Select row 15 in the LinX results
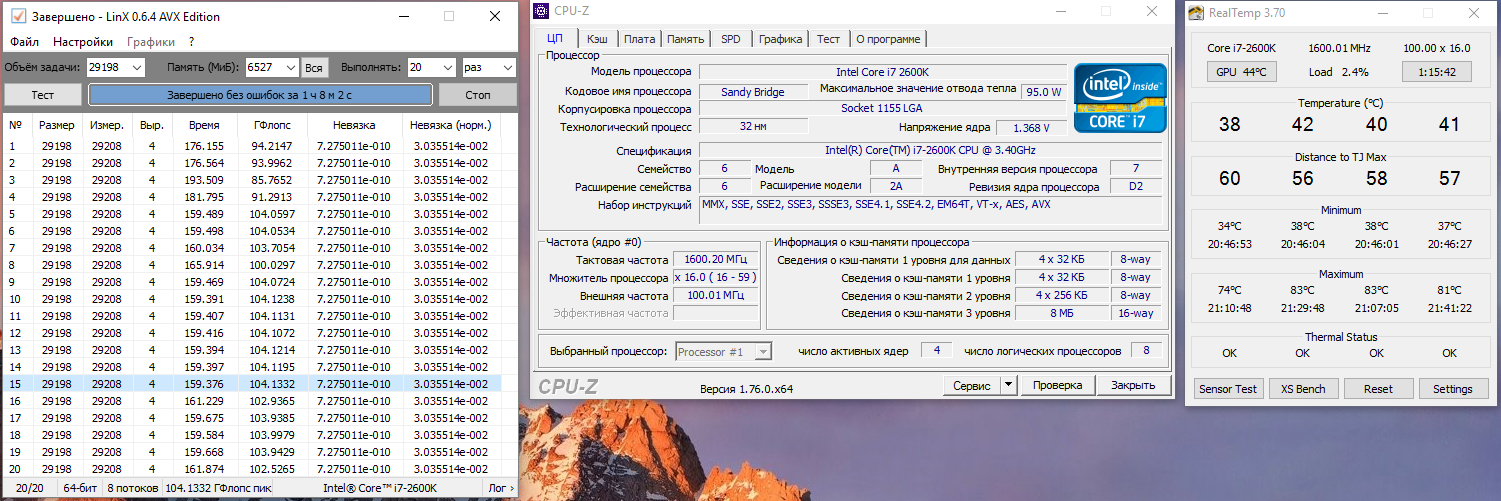 pos(250,384)
